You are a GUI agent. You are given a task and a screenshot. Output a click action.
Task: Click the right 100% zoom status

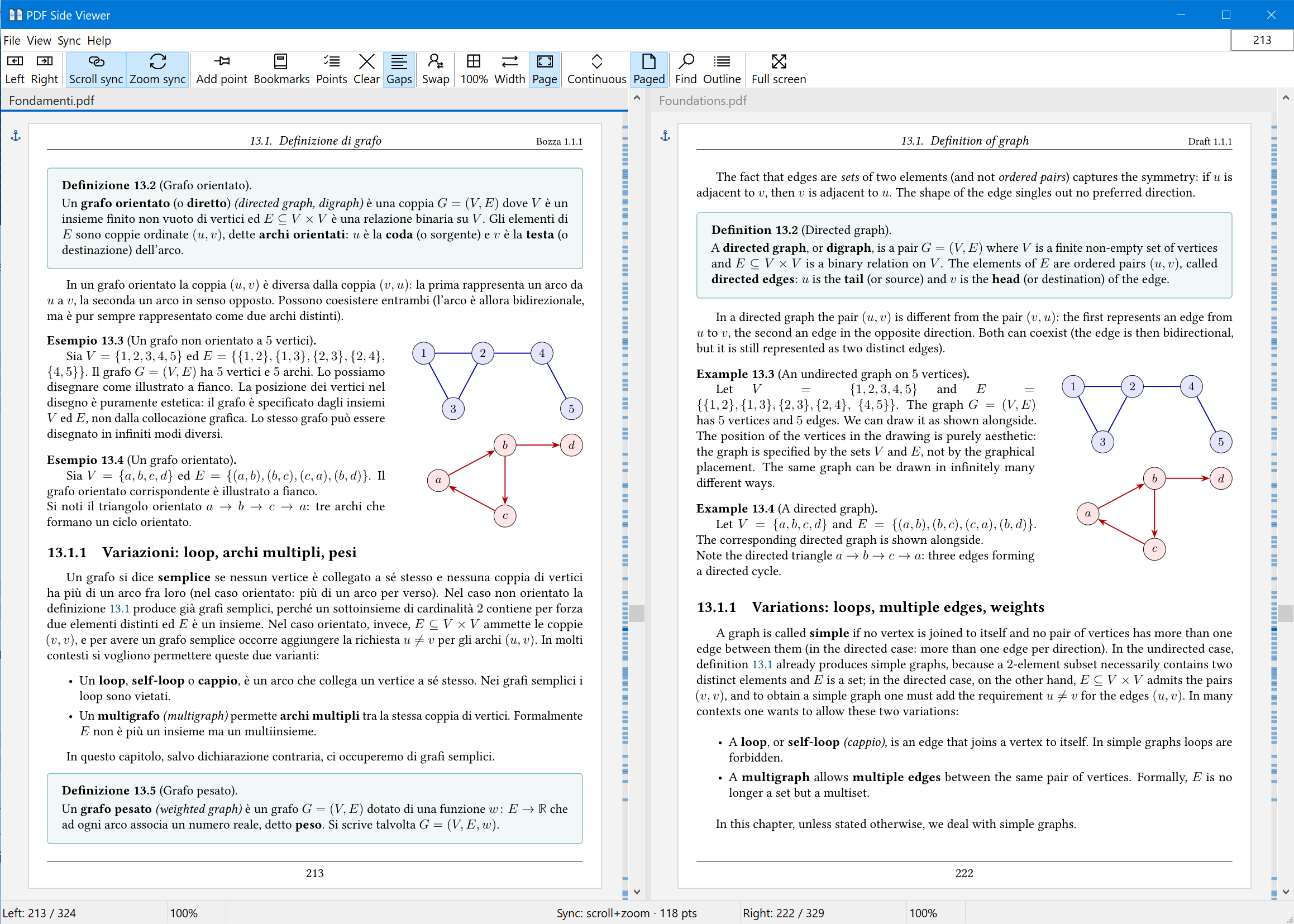click(x=923, y=913)
